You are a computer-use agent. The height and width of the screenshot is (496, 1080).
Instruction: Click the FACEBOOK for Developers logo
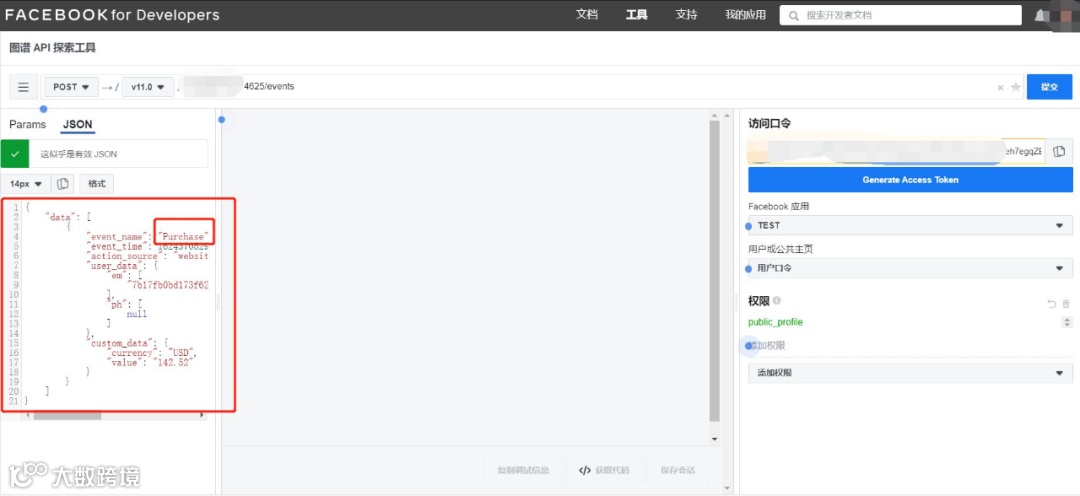click(x=112, y=14)
